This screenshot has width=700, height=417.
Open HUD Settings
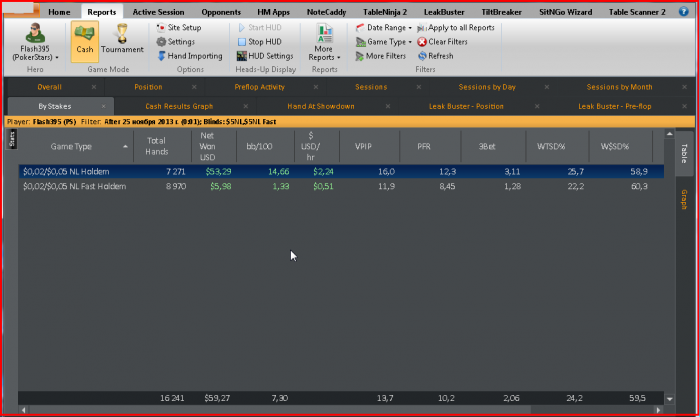coord(265,56)
